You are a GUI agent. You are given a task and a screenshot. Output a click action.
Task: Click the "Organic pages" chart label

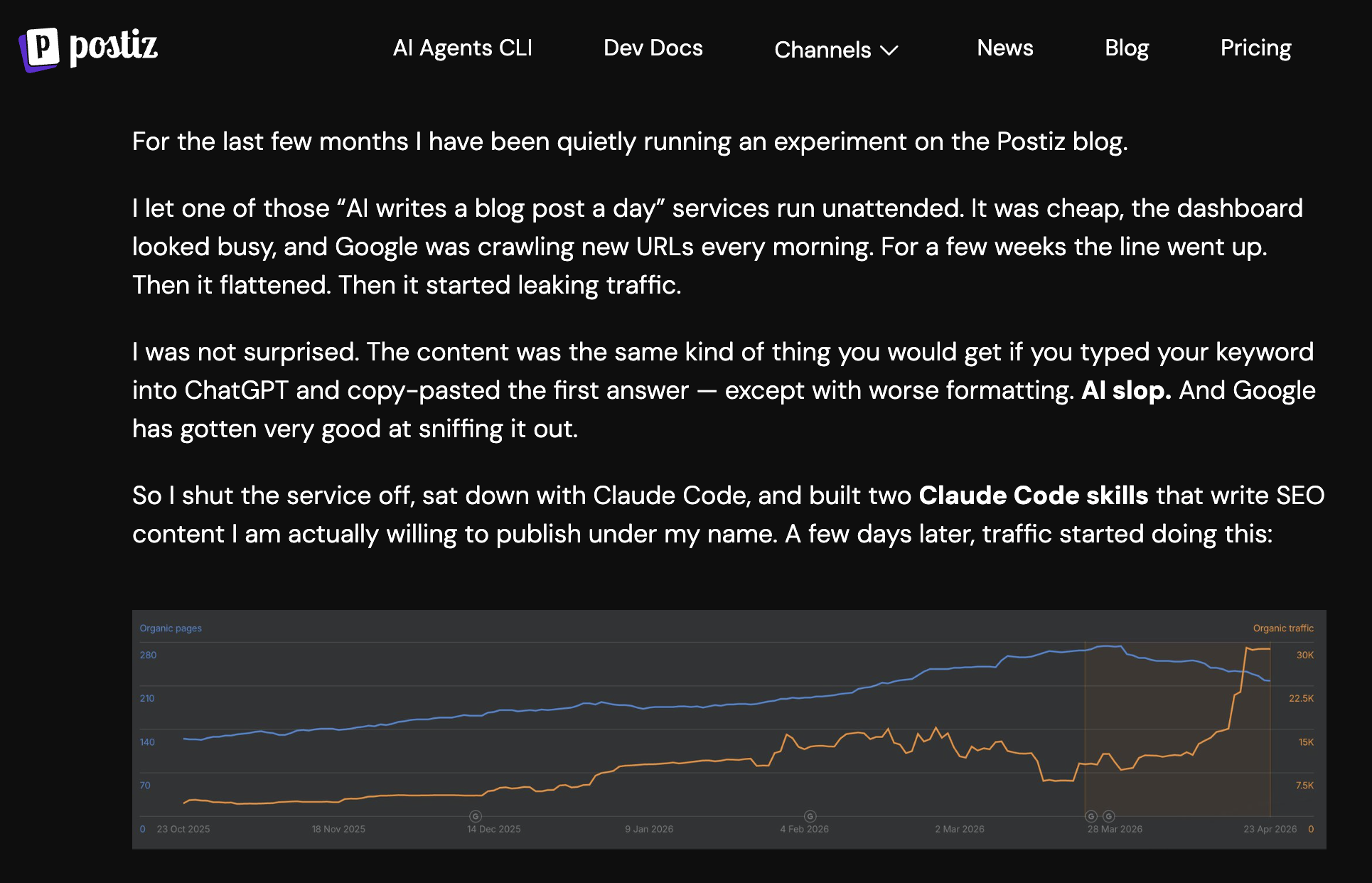click(171, 628)
